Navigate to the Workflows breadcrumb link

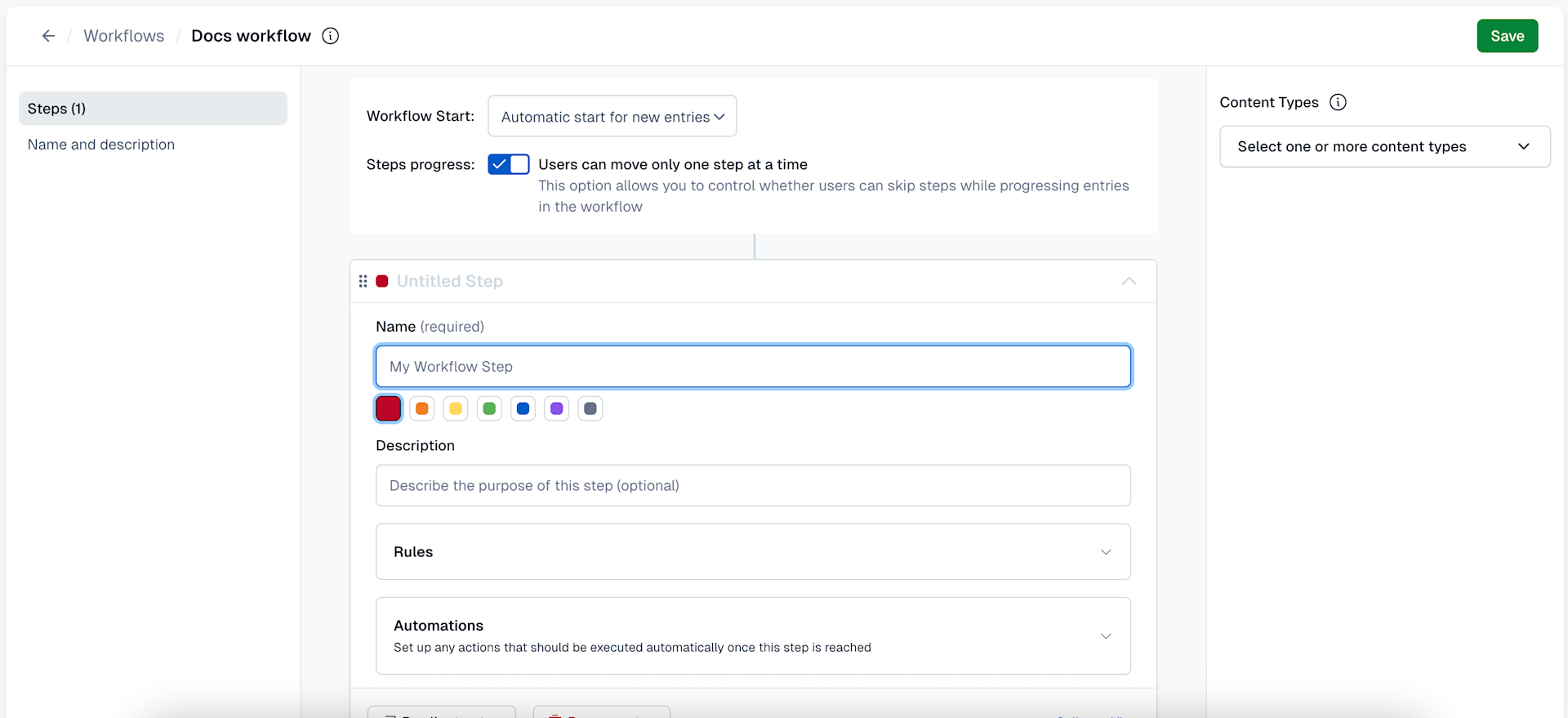[124, 36]
